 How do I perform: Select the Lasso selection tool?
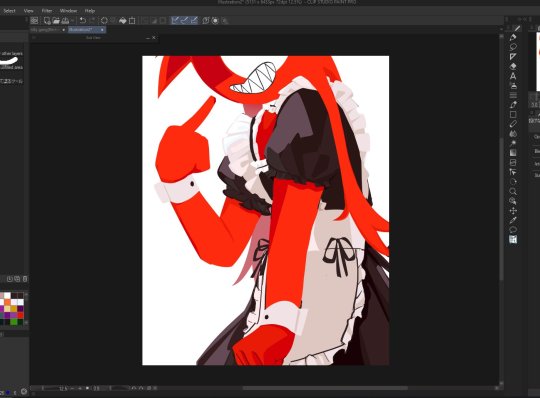click(x=513, y=46)
